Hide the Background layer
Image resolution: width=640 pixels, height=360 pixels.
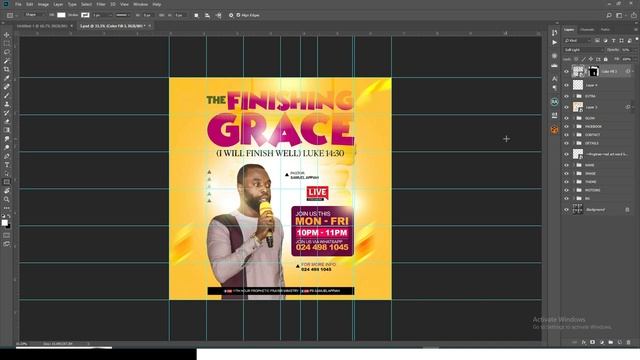click(566, 210)
